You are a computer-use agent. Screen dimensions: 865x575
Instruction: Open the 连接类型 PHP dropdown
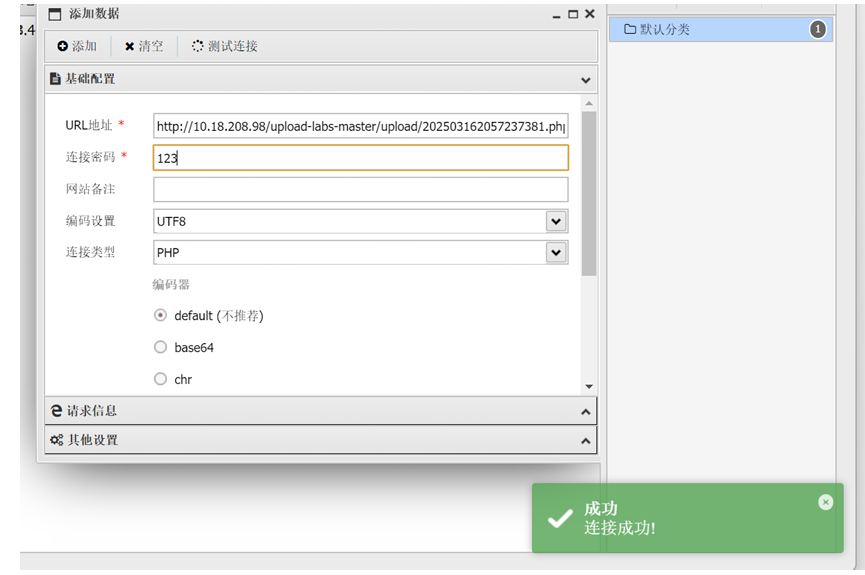(x=556, y=253)
